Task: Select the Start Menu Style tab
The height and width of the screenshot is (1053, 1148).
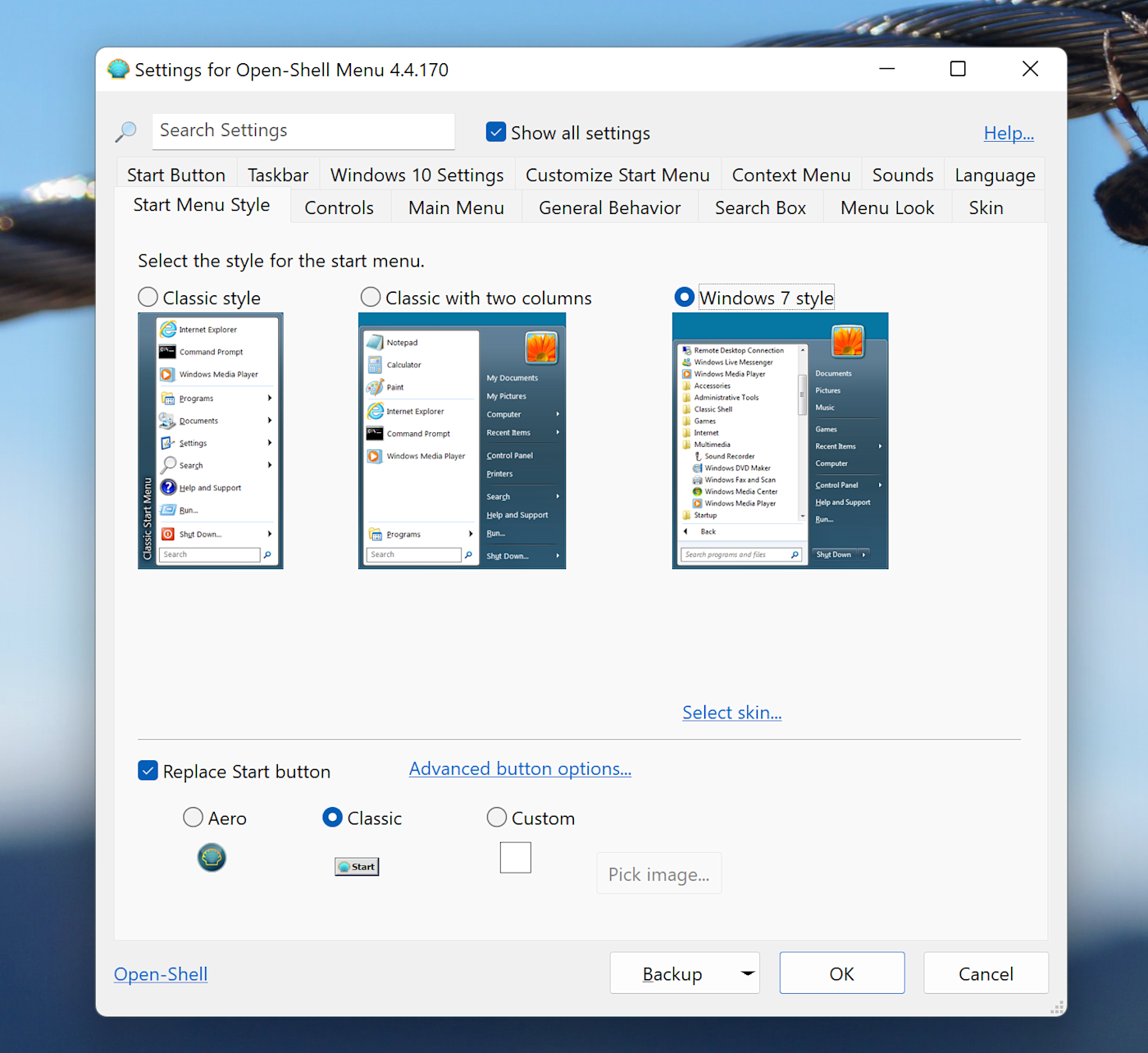Action: pos(202,205)
